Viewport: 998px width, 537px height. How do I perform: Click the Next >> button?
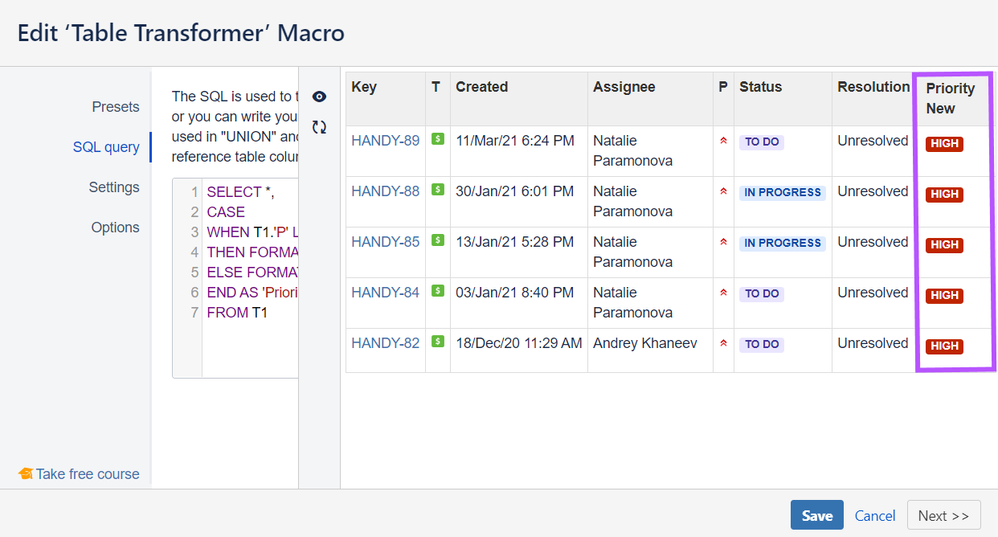(943, 516)
